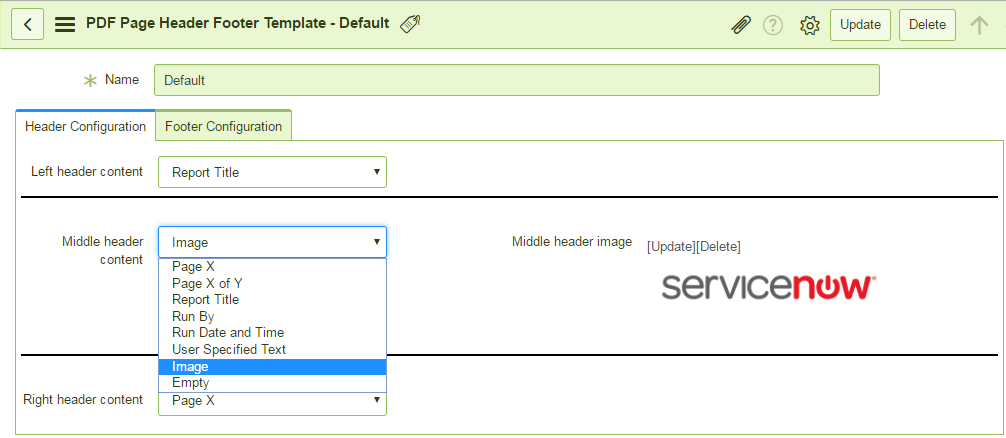
Task: Open attachments with the paperclip icon
Action: (741, 25)
